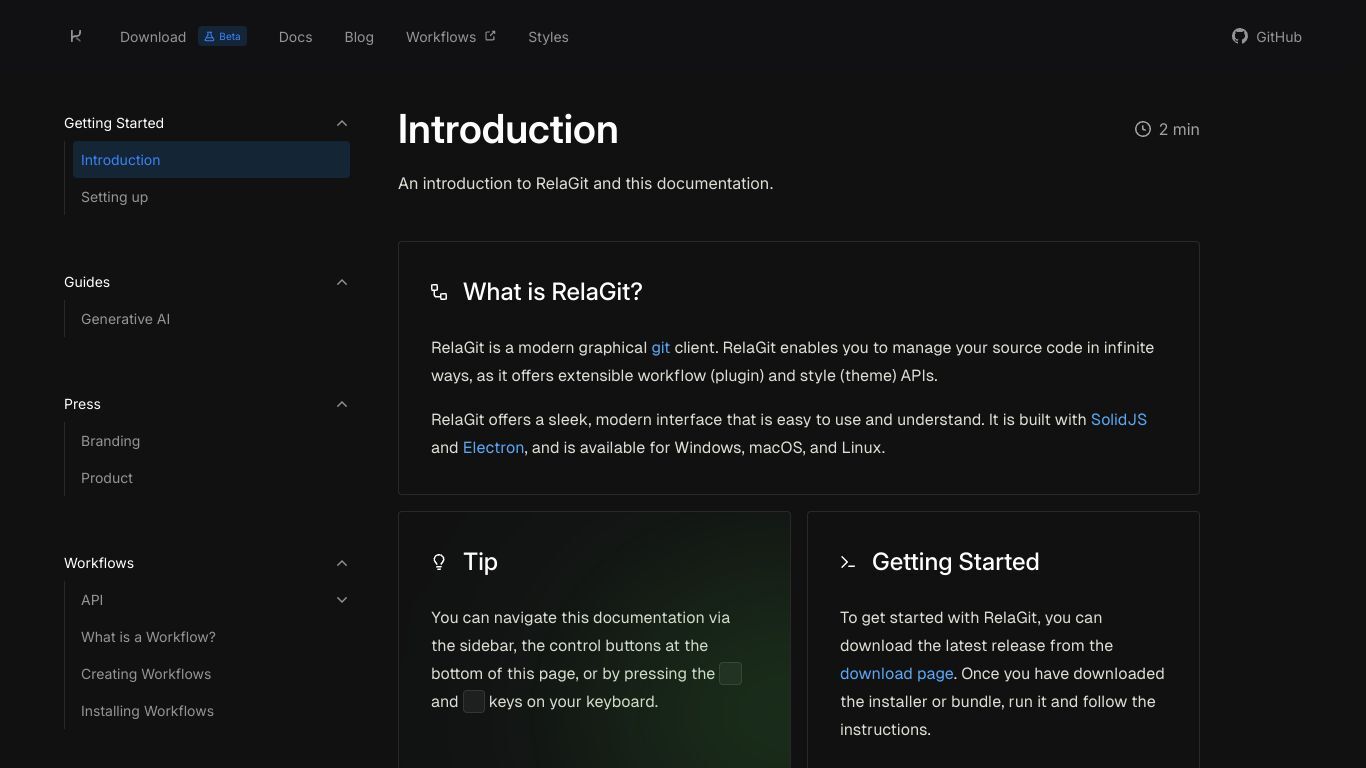The height and width of the screenshot is (768, 1366).
Task: Follow the download page link
Action: 896,674
